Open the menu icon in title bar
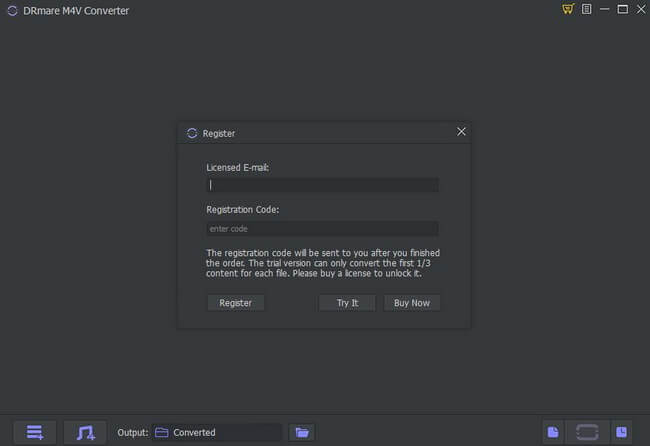The height and width of the screenshot is (446, 650). click(587, 9)
